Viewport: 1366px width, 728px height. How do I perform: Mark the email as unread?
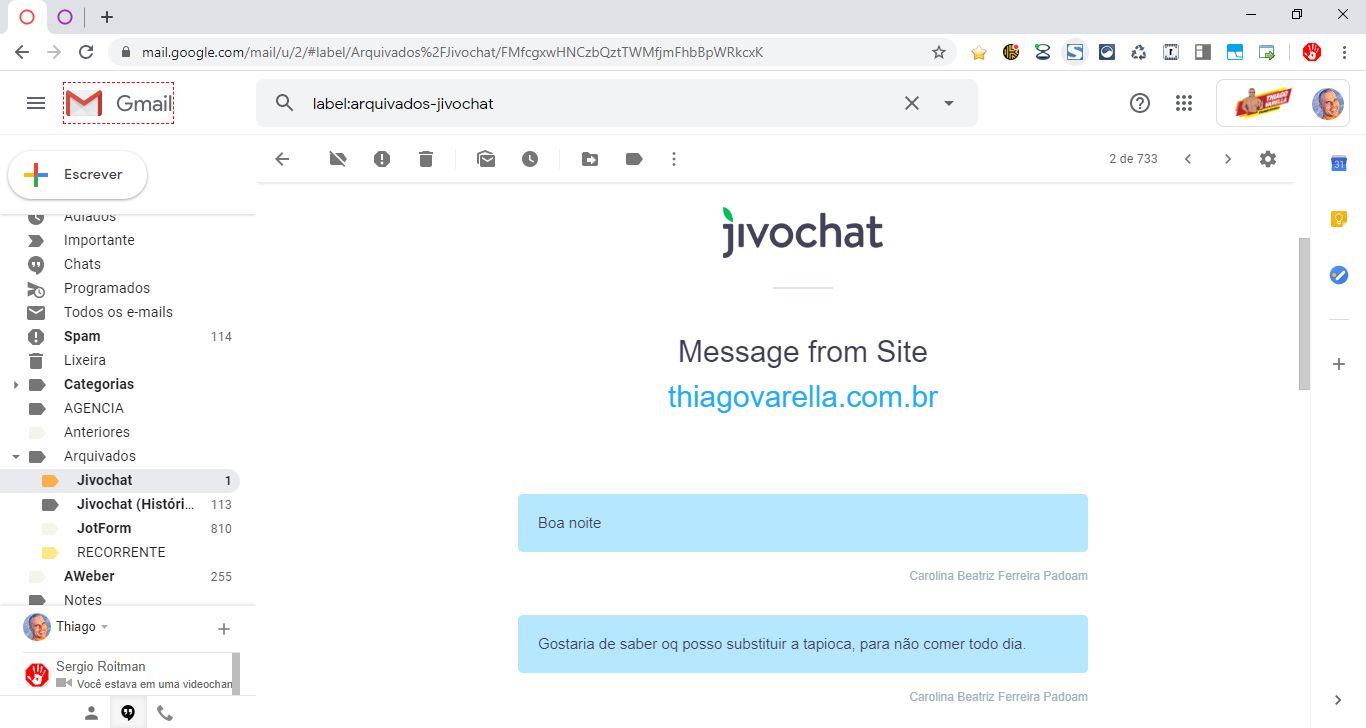click(x=486, y=159)
